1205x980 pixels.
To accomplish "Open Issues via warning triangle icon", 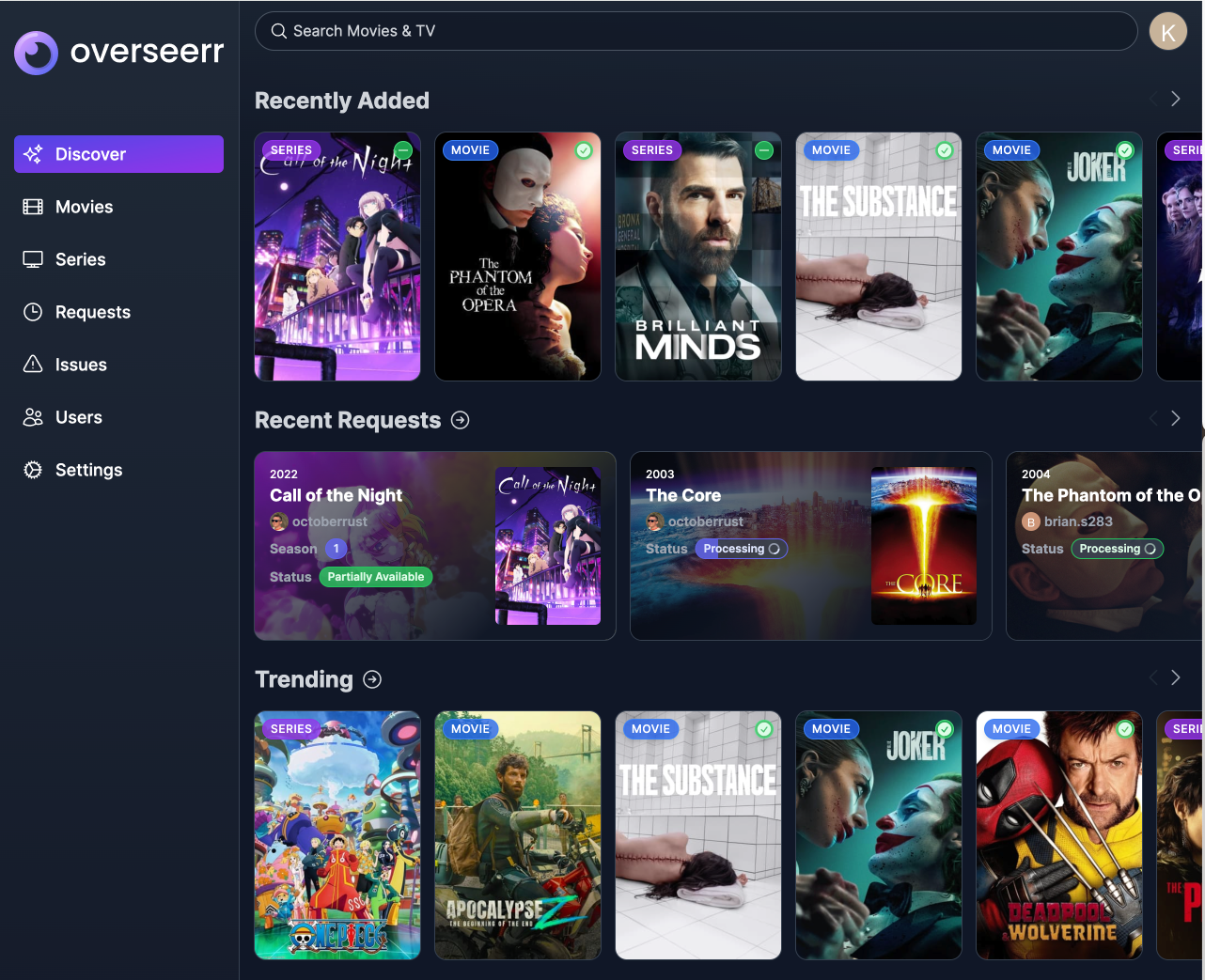I will click(33, 365).
